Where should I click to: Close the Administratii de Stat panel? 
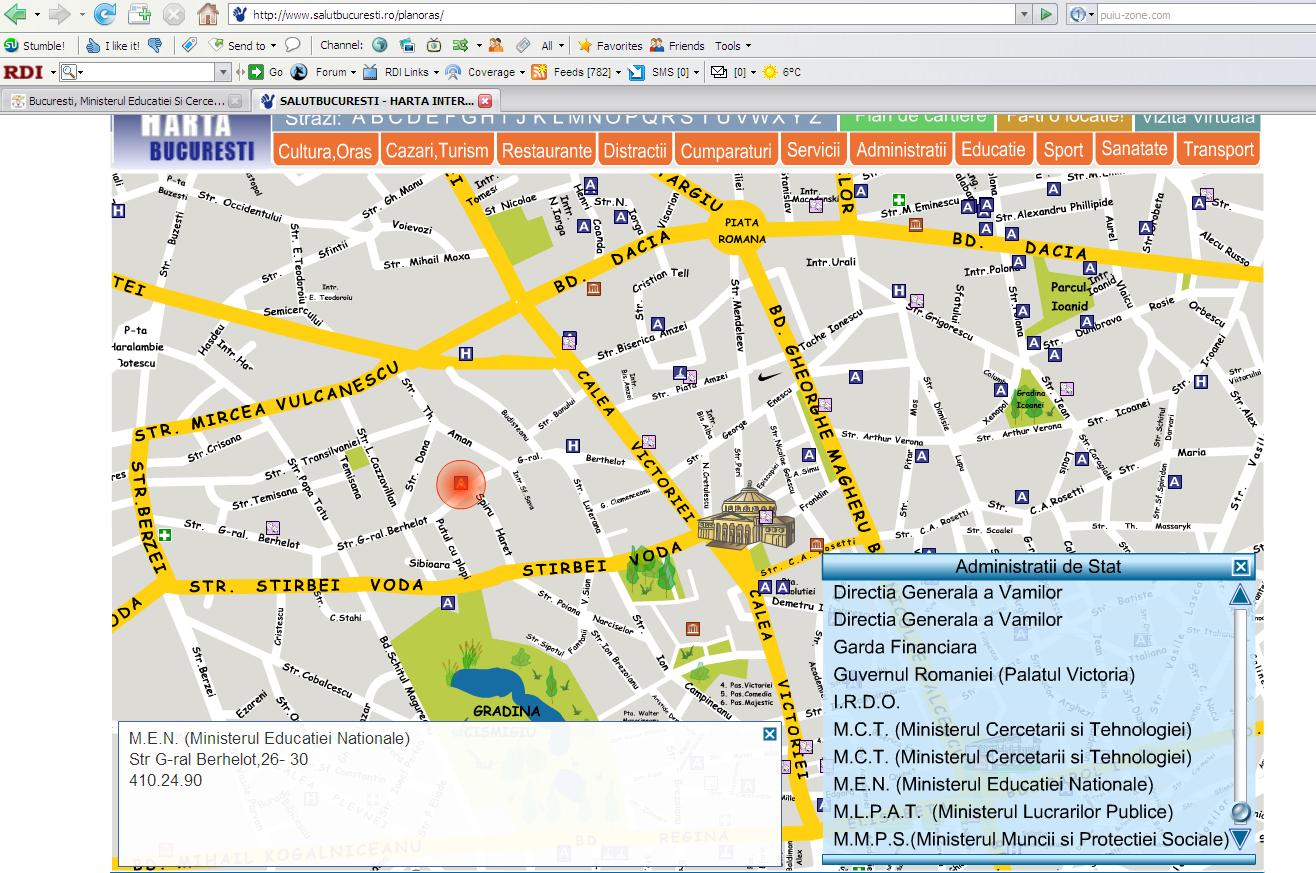click(x=1241, y=567)
